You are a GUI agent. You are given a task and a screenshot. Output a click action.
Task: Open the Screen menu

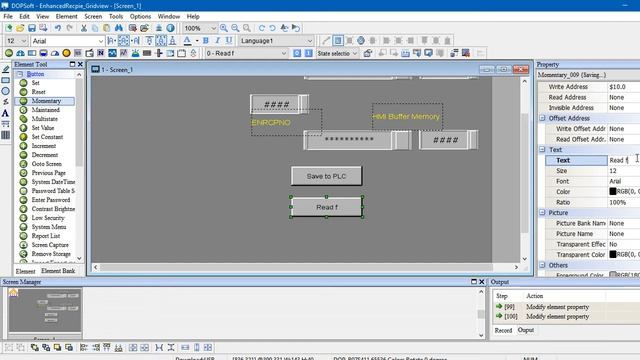(x=93, y=16)
